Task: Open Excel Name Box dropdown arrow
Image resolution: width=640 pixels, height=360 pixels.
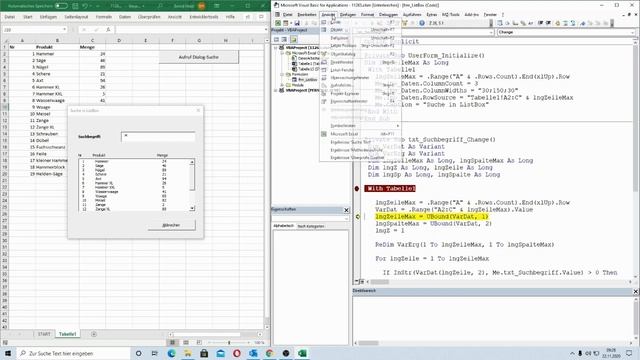Action: tap(64, 30)
